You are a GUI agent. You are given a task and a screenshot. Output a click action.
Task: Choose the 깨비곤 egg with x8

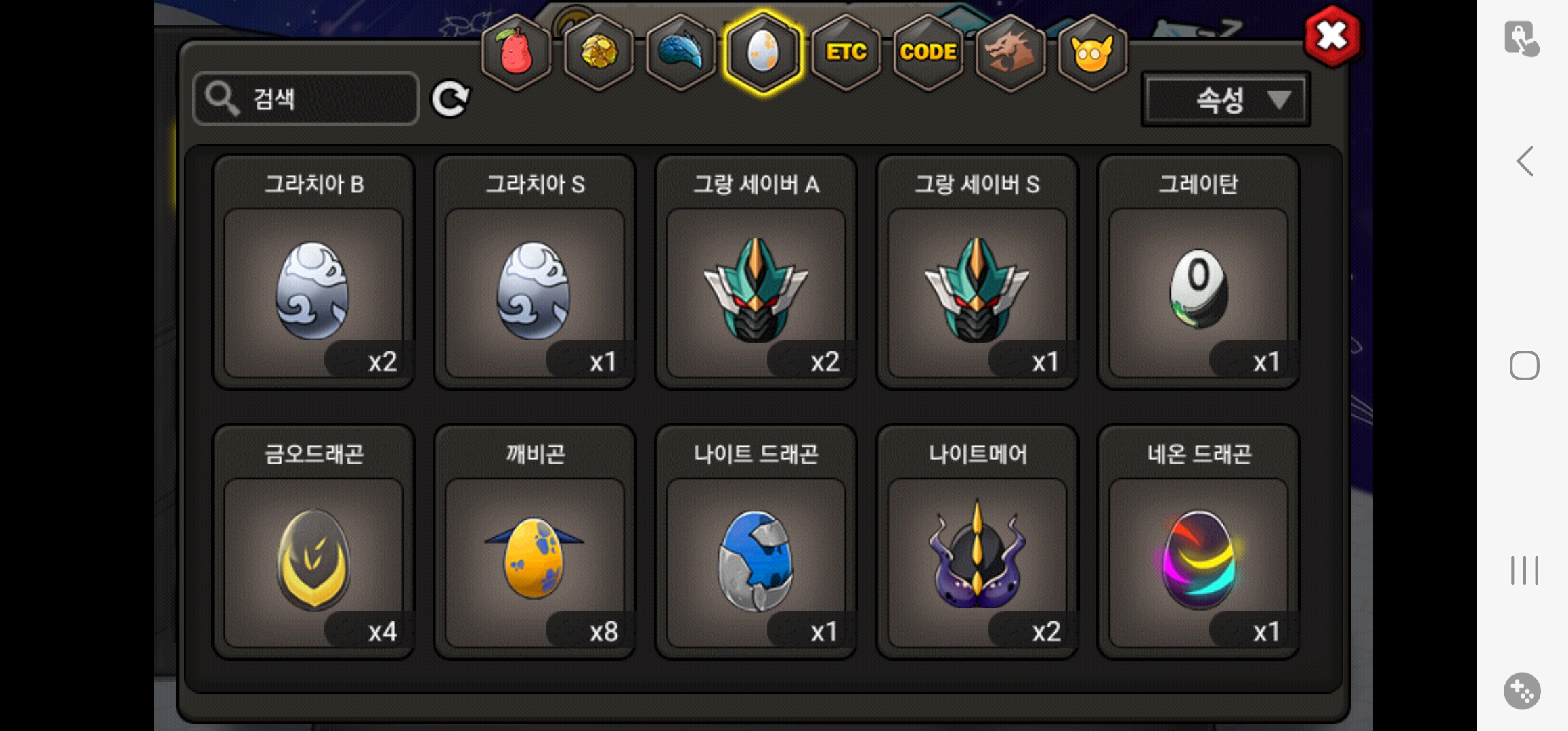[x=535, y=542]
